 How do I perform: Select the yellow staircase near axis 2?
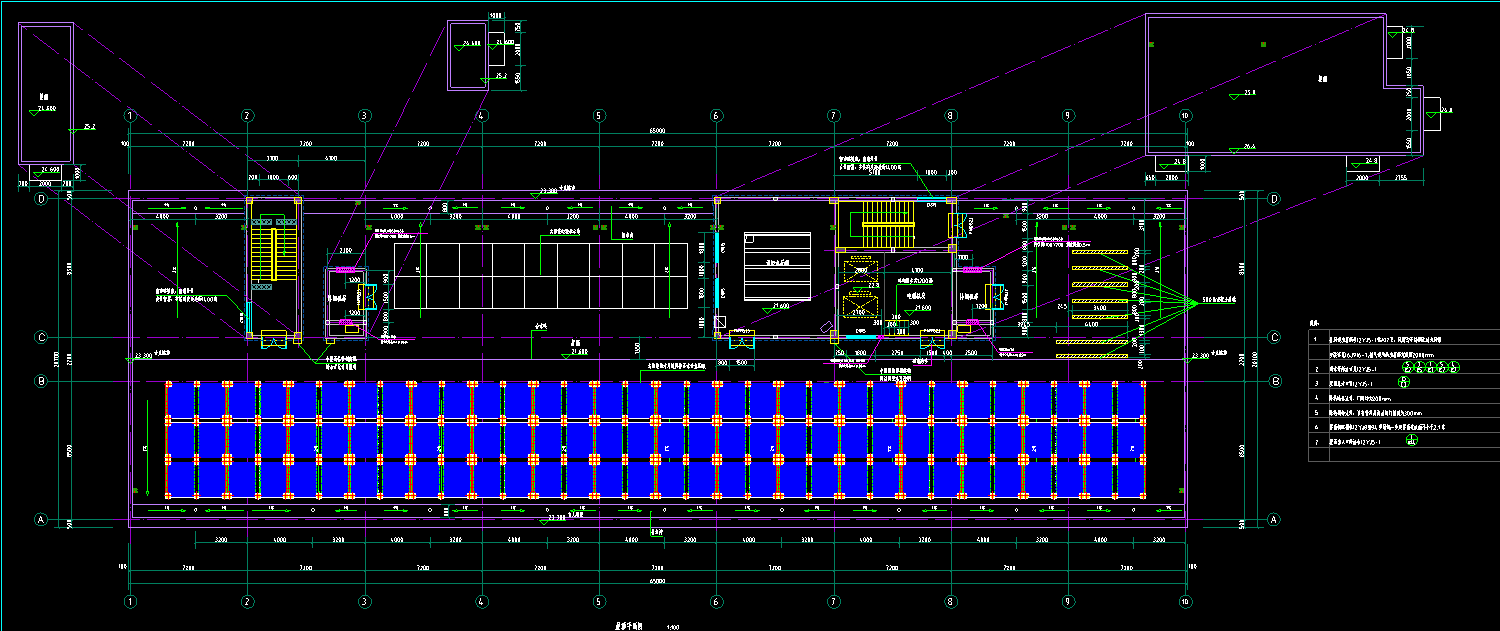[x=268, y=254]
